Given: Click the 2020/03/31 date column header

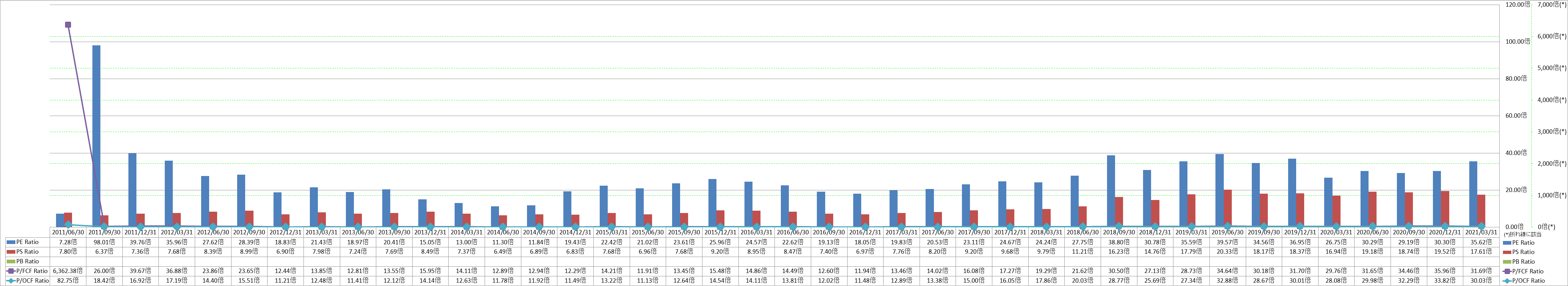Looking at the screenshot, I should (x=1337, y=232).
